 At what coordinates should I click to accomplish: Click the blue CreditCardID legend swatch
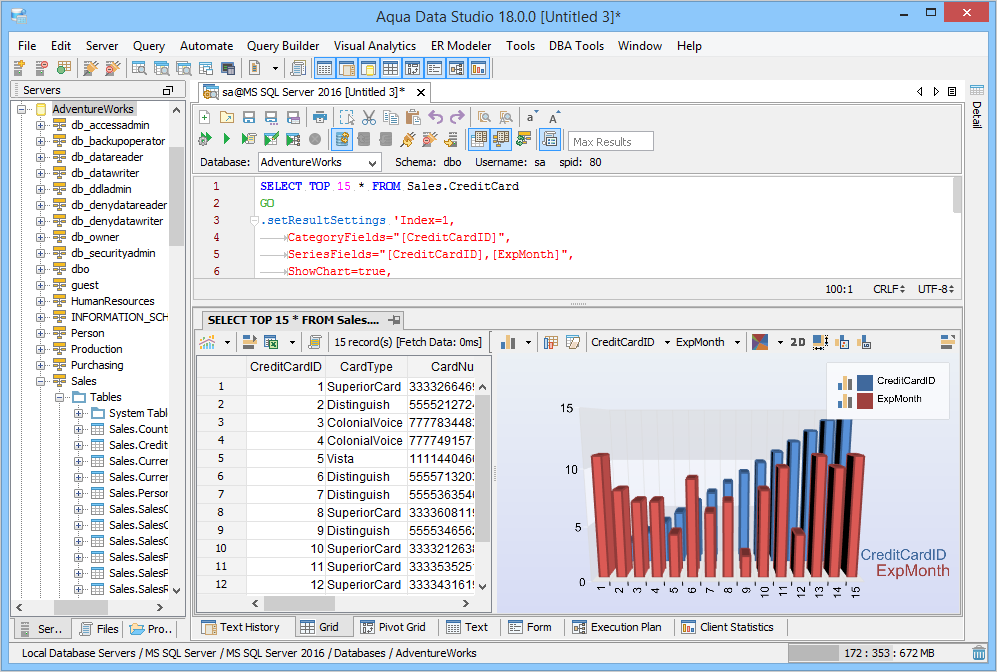864,381
